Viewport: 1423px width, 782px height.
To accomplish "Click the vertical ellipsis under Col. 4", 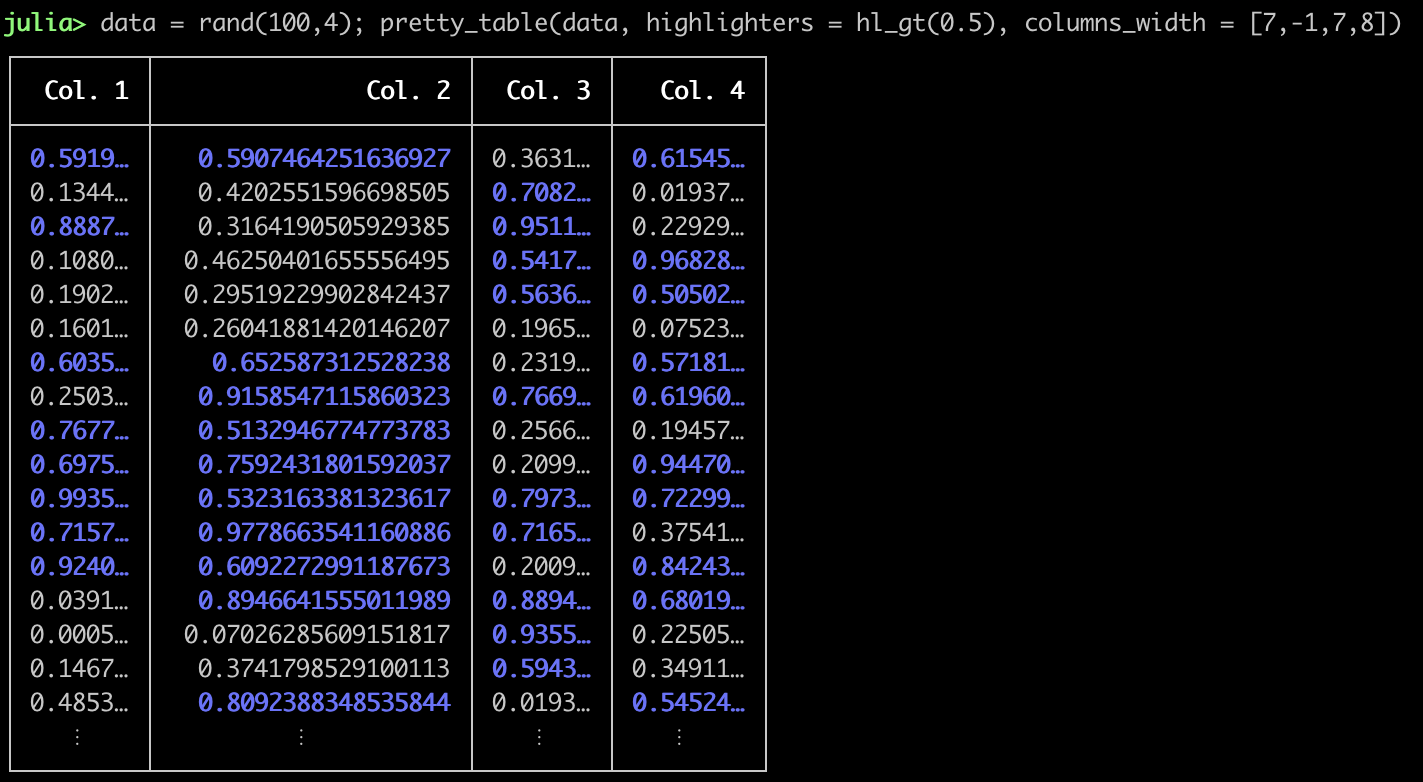I will point(680,737).
